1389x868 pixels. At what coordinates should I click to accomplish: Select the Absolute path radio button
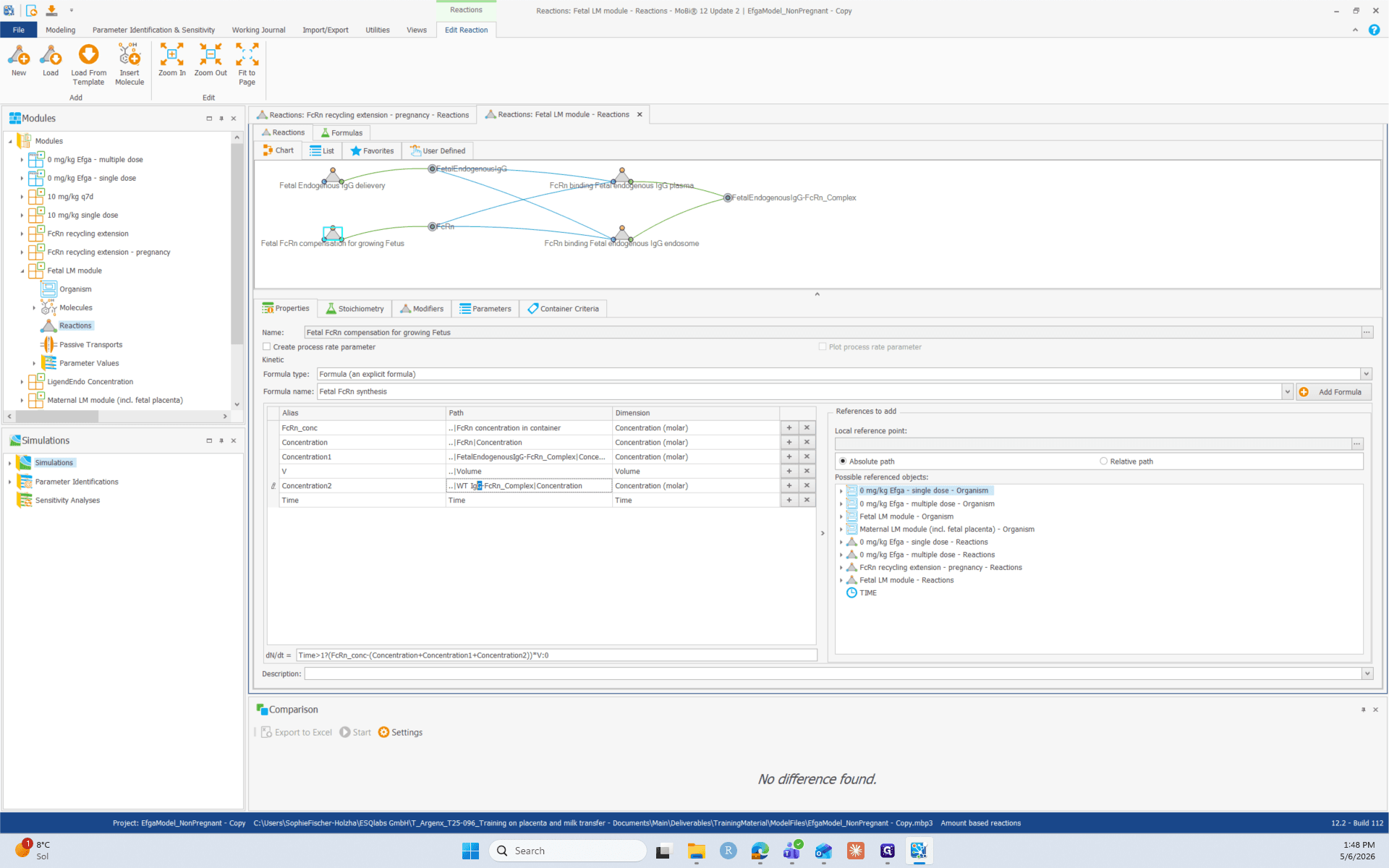[x=843, y=461]
